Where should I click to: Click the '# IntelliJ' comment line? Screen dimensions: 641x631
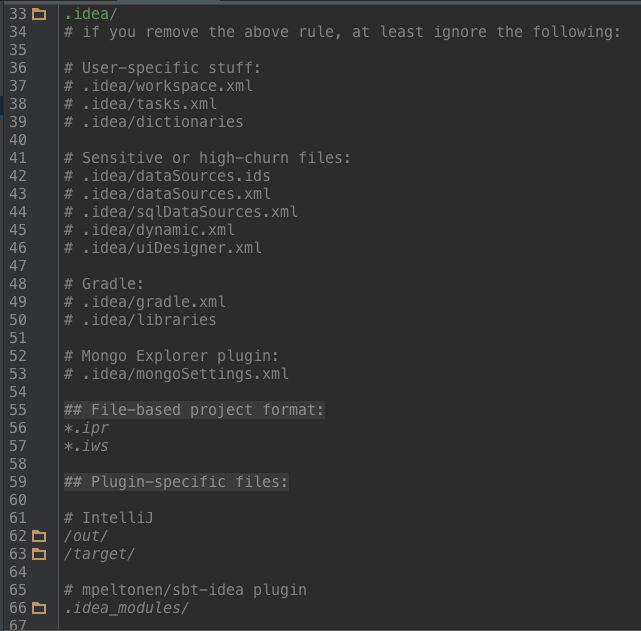[x=109, y=518]
